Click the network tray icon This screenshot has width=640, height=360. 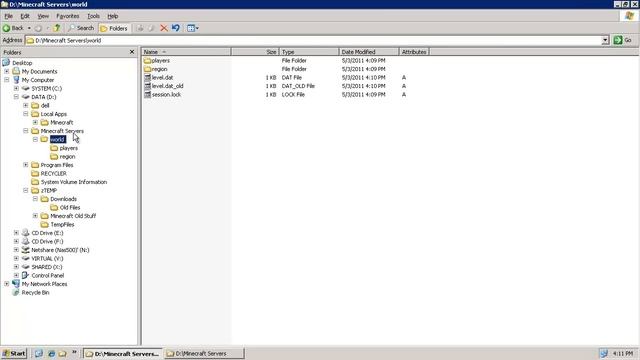tap(604, 353)
